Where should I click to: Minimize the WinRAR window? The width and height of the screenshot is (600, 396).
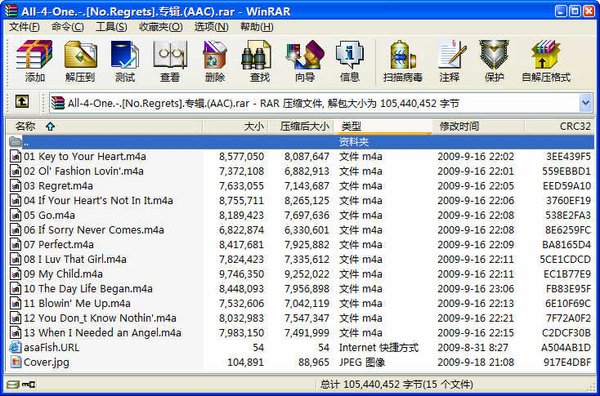pos(561,11)
